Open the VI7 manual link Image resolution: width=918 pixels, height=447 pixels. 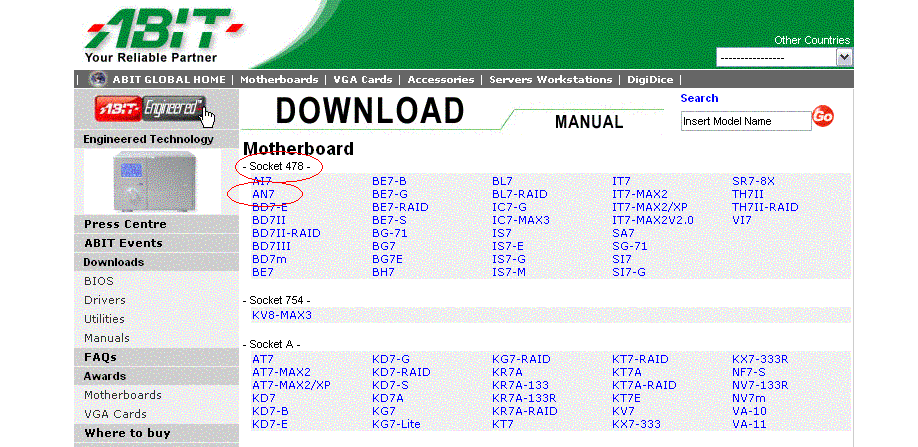(x=742, y=220)
